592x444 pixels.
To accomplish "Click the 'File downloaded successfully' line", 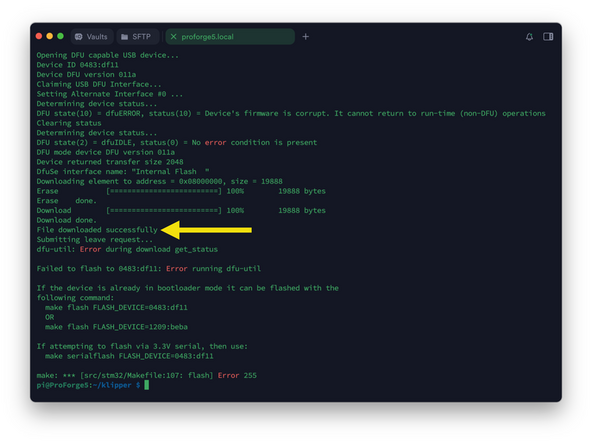I will point(97,230).
